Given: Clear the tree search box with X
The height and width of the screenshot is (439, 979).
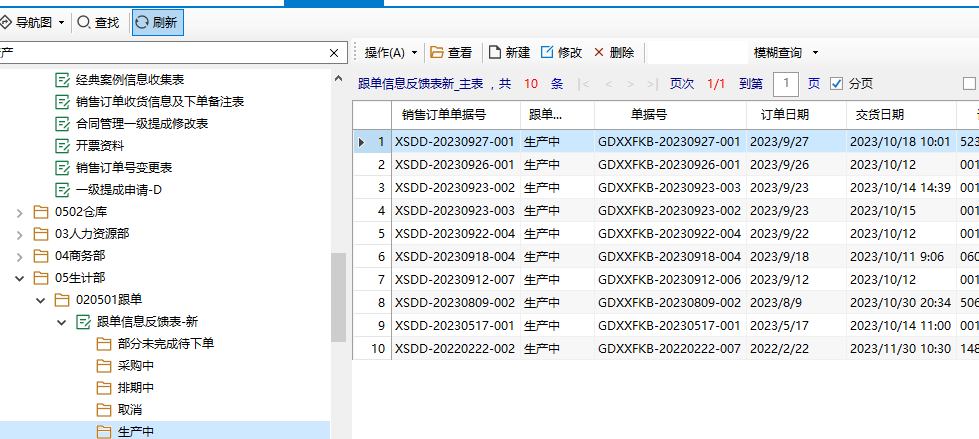Looking at the screenshot, I should coord(334,53).
